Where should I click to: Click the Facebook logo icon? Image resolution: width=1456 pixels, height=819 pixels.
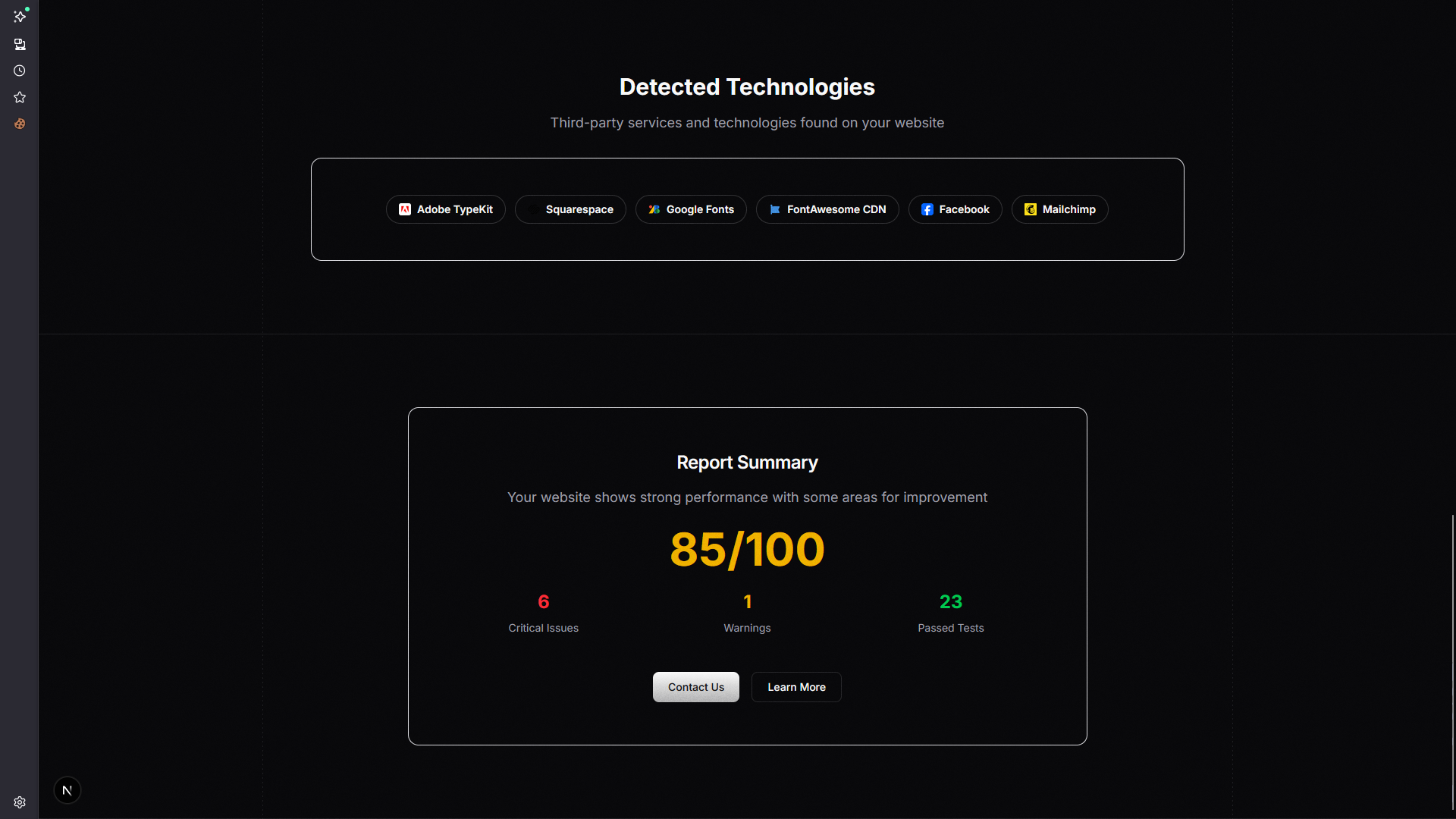pos(927,209)
